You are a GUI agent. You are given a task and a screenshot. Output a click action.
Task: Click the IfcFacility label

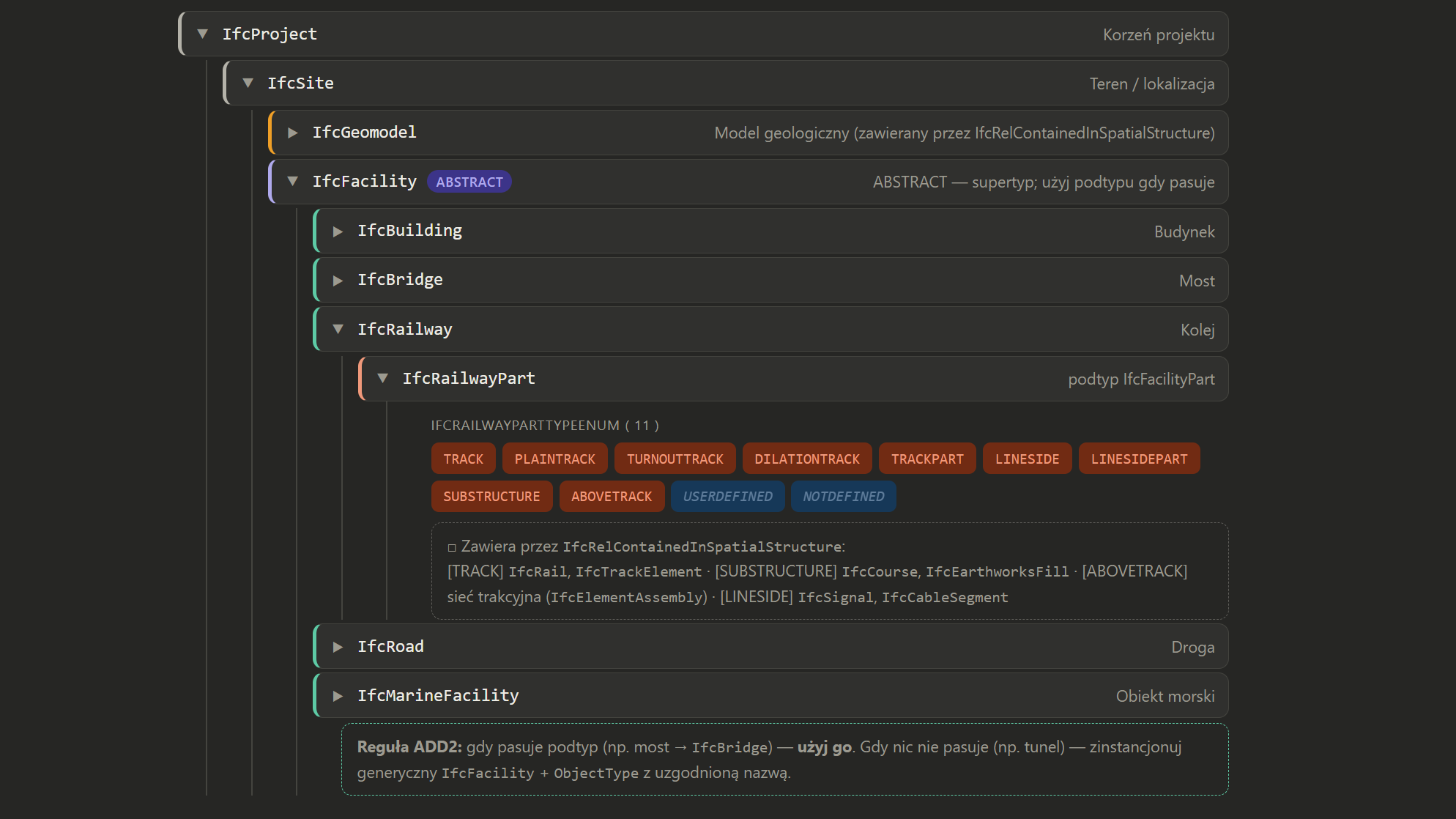tap(364, 181)
